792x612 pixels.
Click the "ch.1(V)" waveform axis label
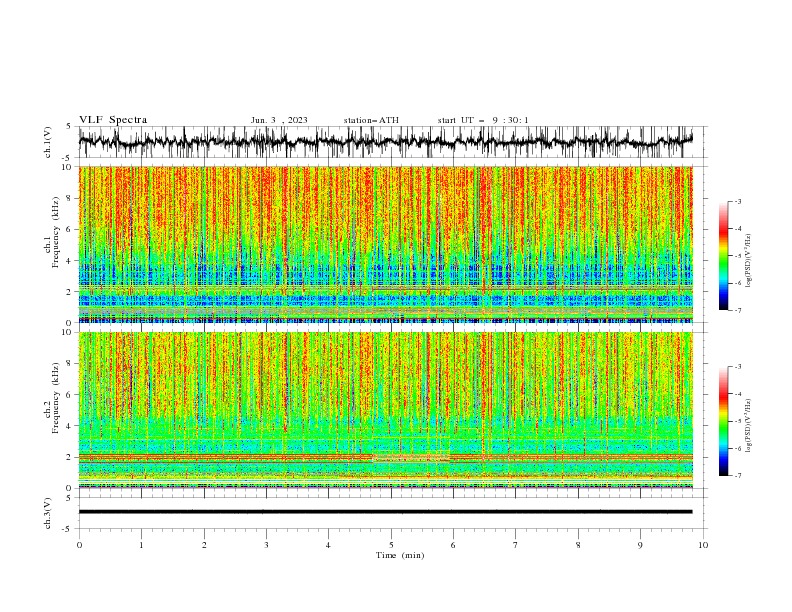(x=48, y=142)
